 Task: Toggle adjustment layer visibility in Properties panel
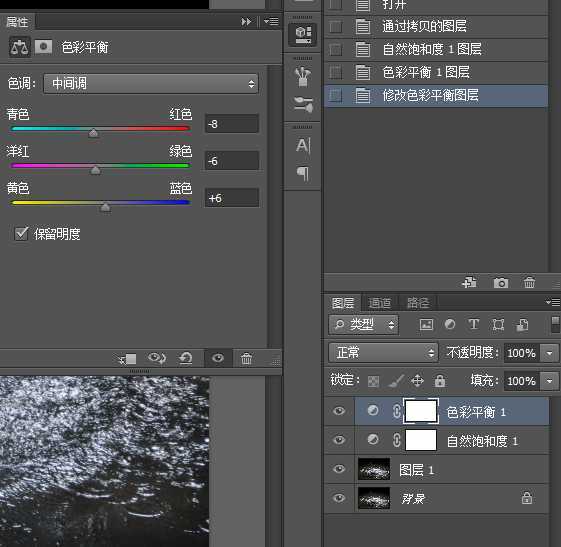pos(218,358)
